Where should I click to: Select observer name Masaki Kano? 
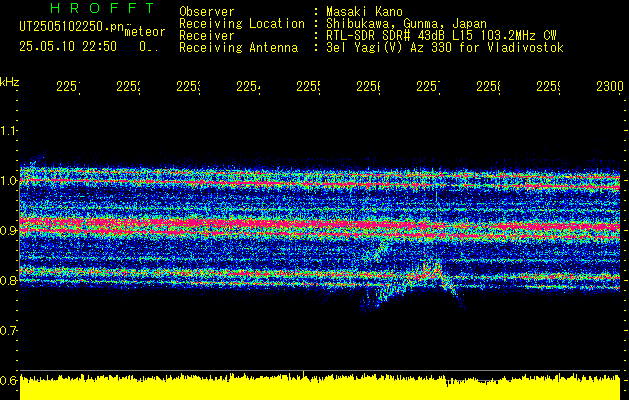[x=364, y=12]
